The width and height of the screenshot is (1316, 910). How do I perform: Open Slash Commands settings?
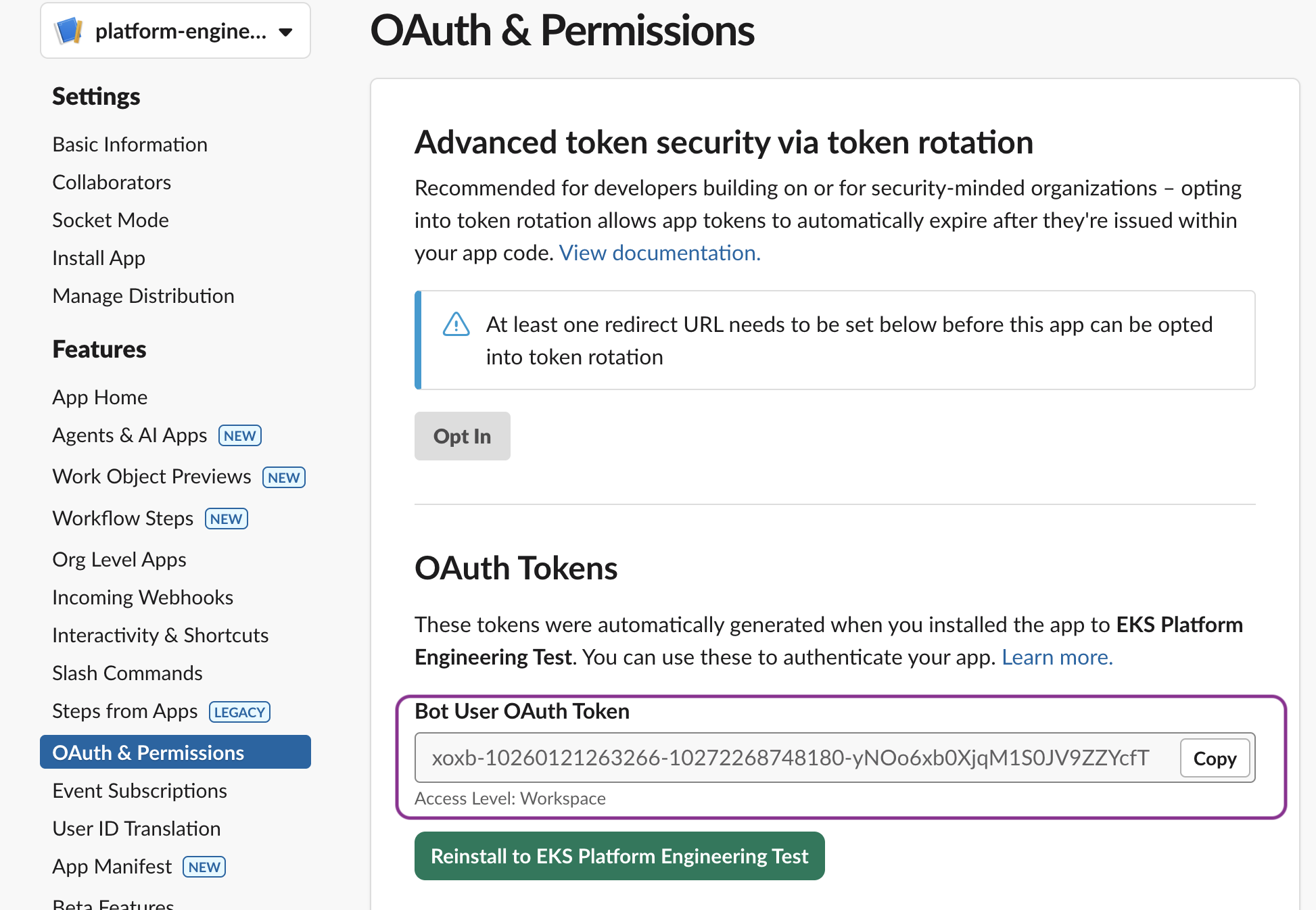tap(127, 673)
